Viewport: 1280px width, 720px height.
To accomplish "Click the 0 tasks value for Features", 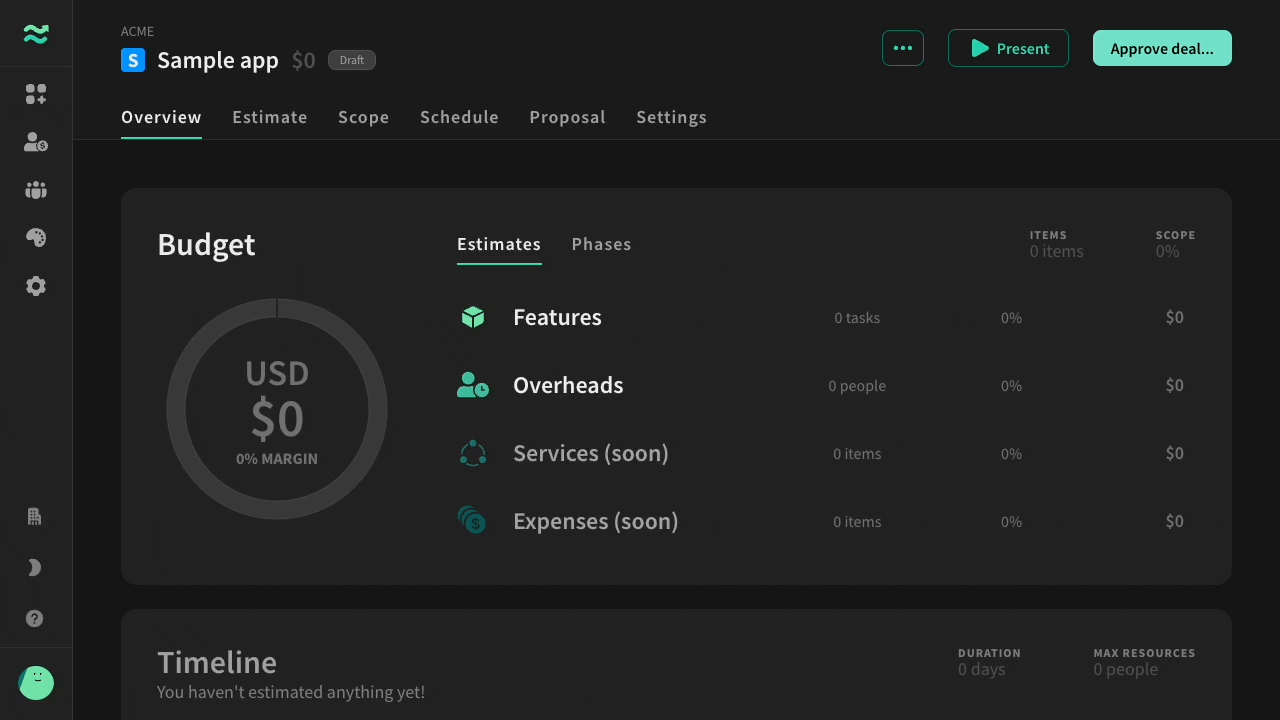I will tap(857, 318).
